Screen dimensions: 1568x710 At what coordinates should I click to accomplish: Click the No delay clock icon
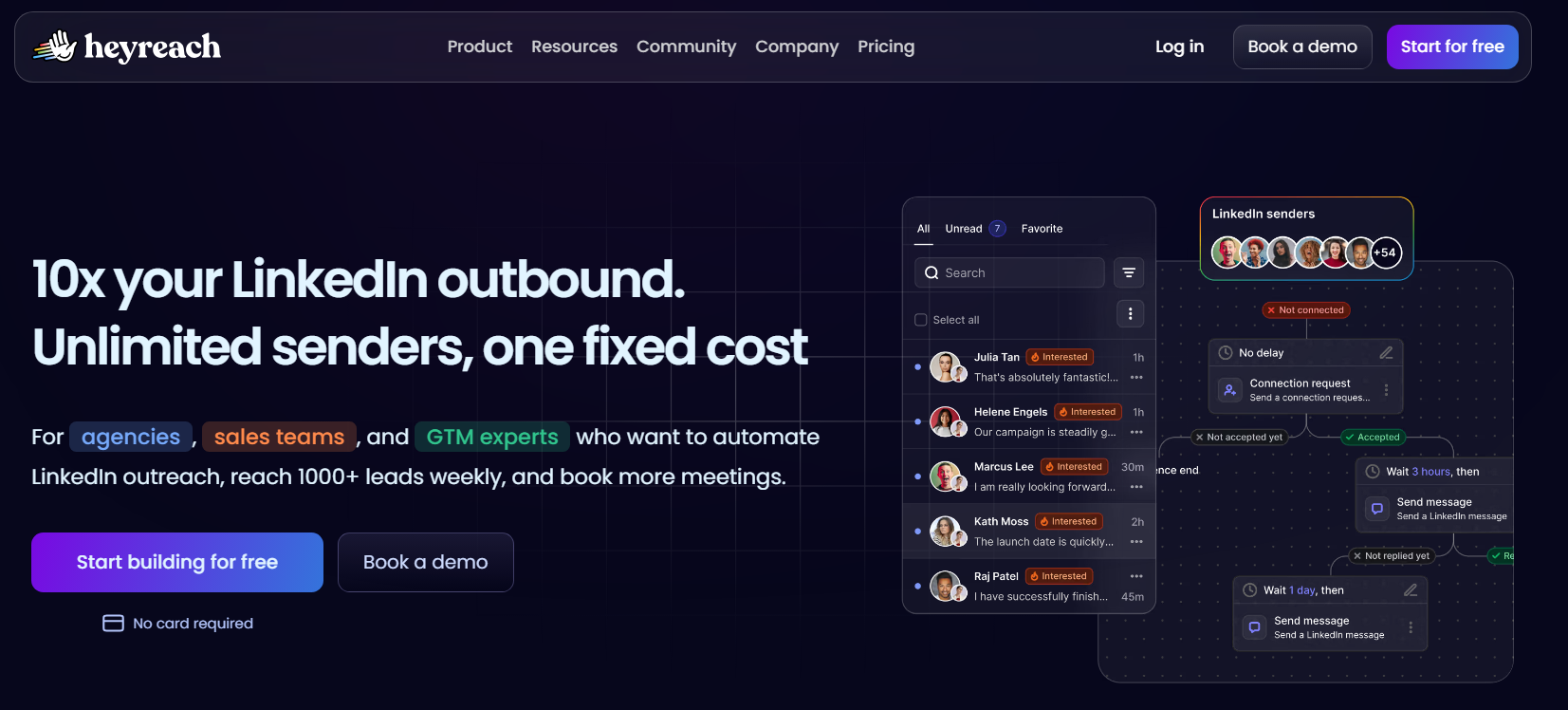click(x=1226, y=352)
